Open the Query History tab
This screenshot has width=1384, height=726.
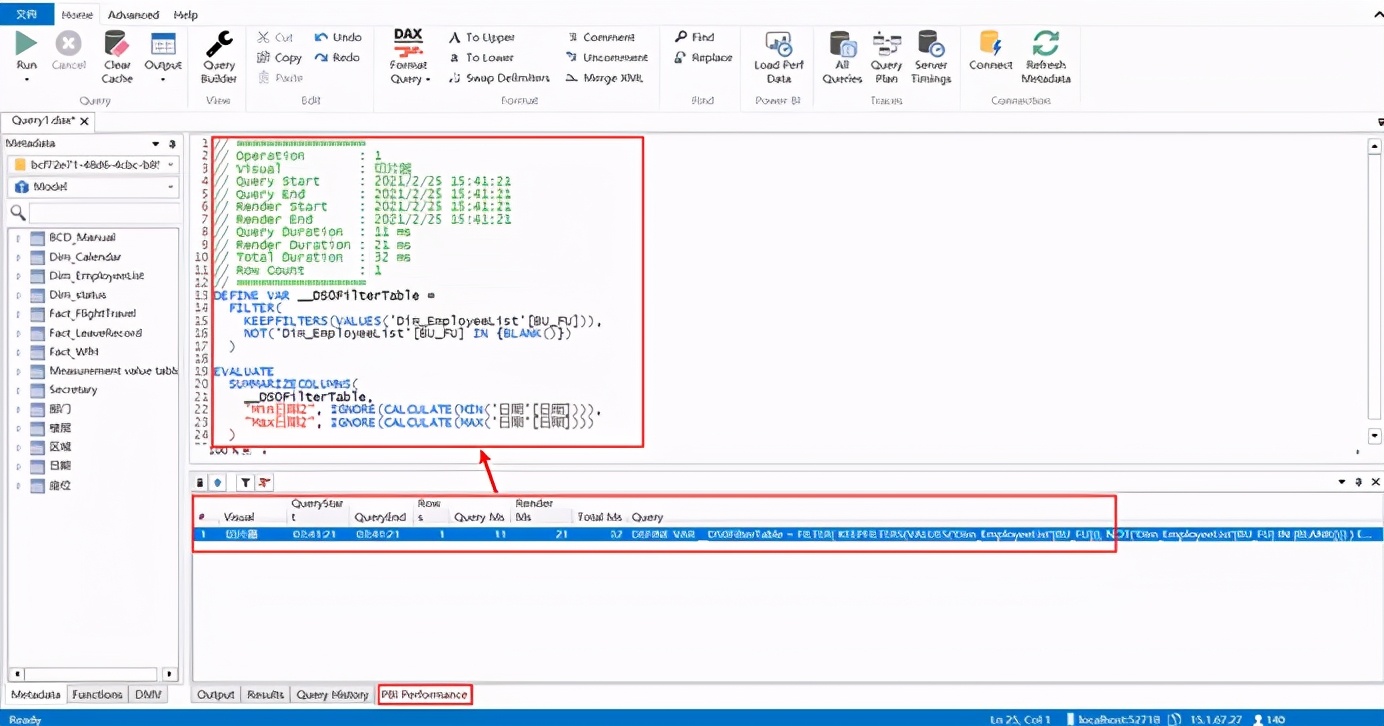[x=333, y=694]
